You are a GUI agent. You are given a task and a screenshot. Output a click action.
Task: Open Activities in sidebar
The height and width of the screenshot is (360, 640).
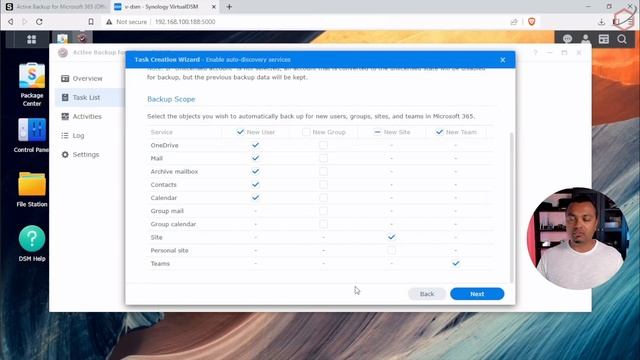point(89,116)
